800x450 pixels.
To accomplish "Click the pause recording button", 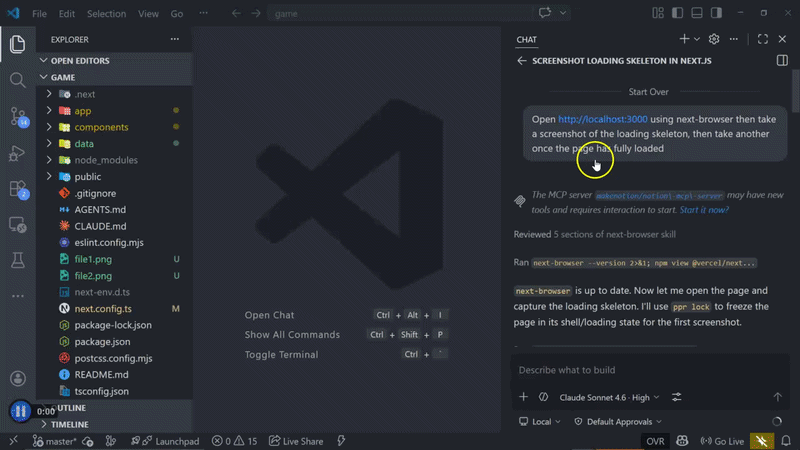I will pos(20,411).
